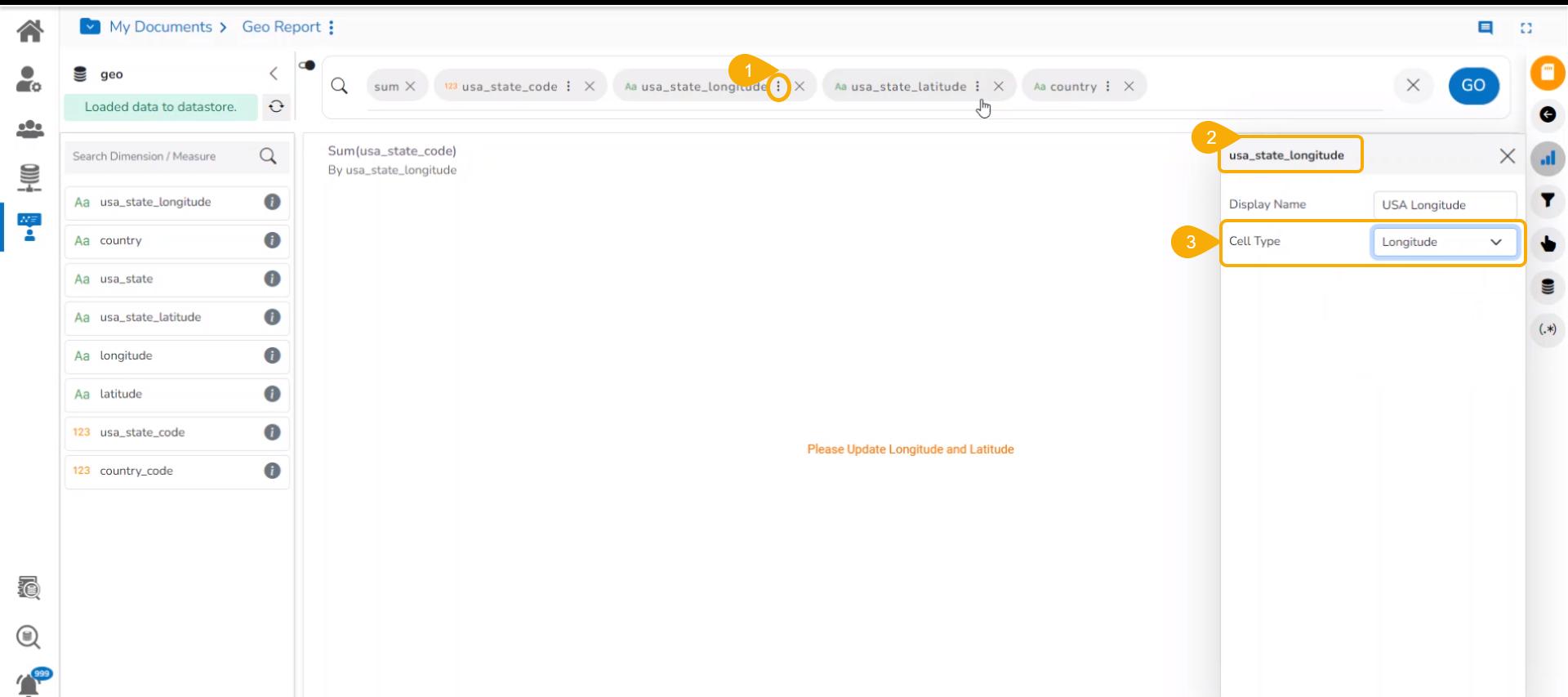
Task: Close the usa_state_longitude properties panel
Action: [1508, 156]
